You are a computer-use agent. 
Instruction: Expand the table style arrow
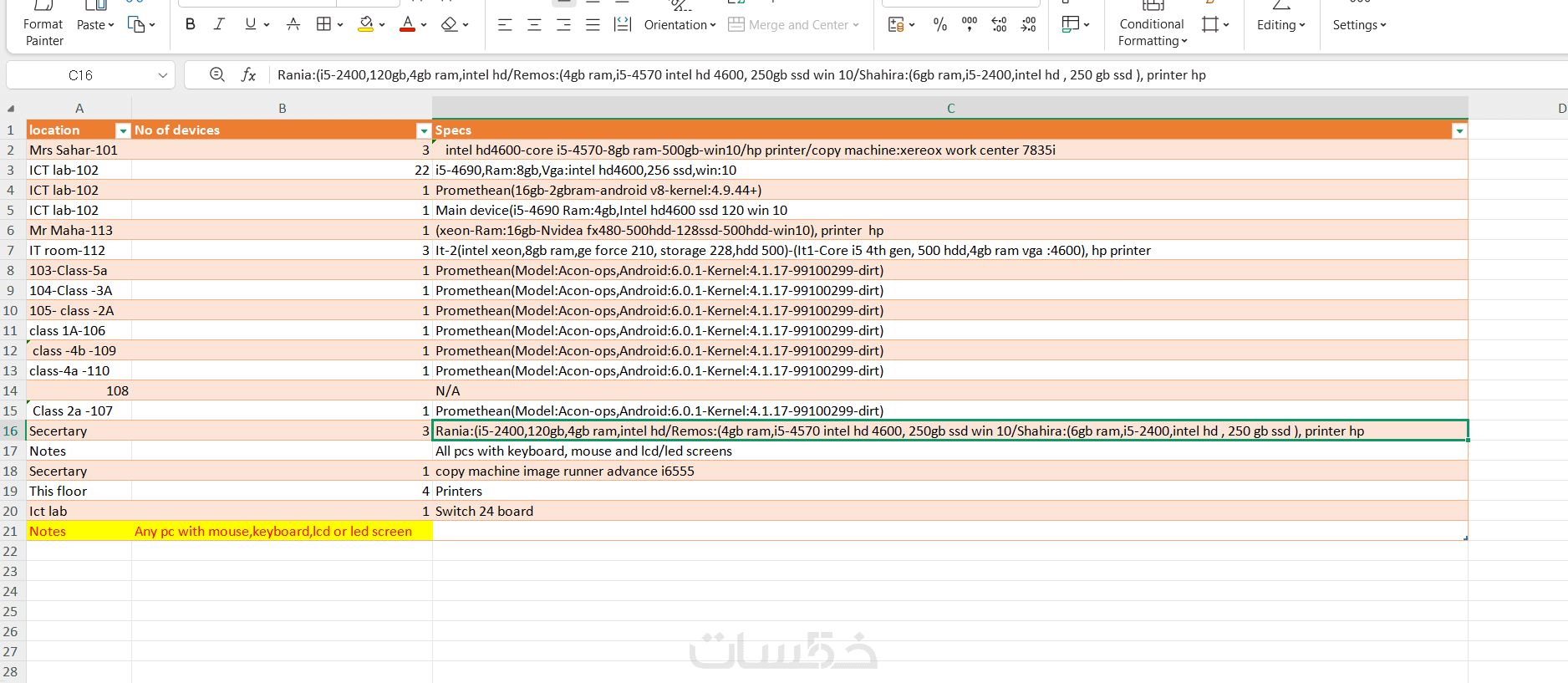1087,25
